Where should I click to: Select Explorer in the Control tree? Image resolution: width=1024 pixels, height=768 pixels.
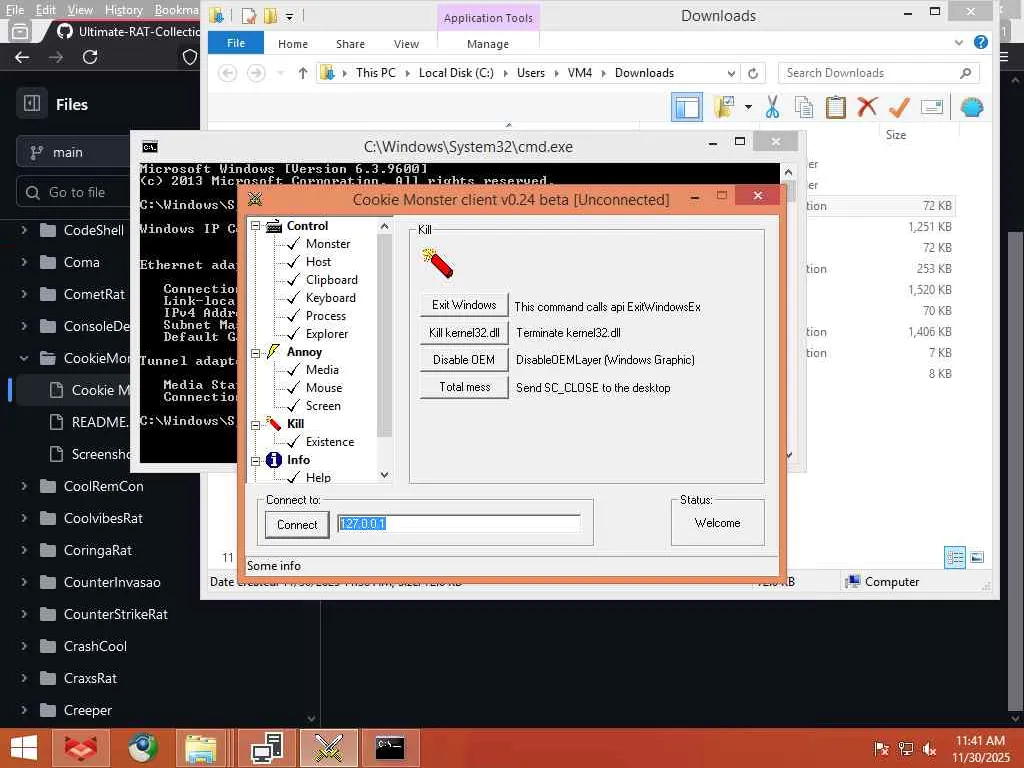pos(327,334)
